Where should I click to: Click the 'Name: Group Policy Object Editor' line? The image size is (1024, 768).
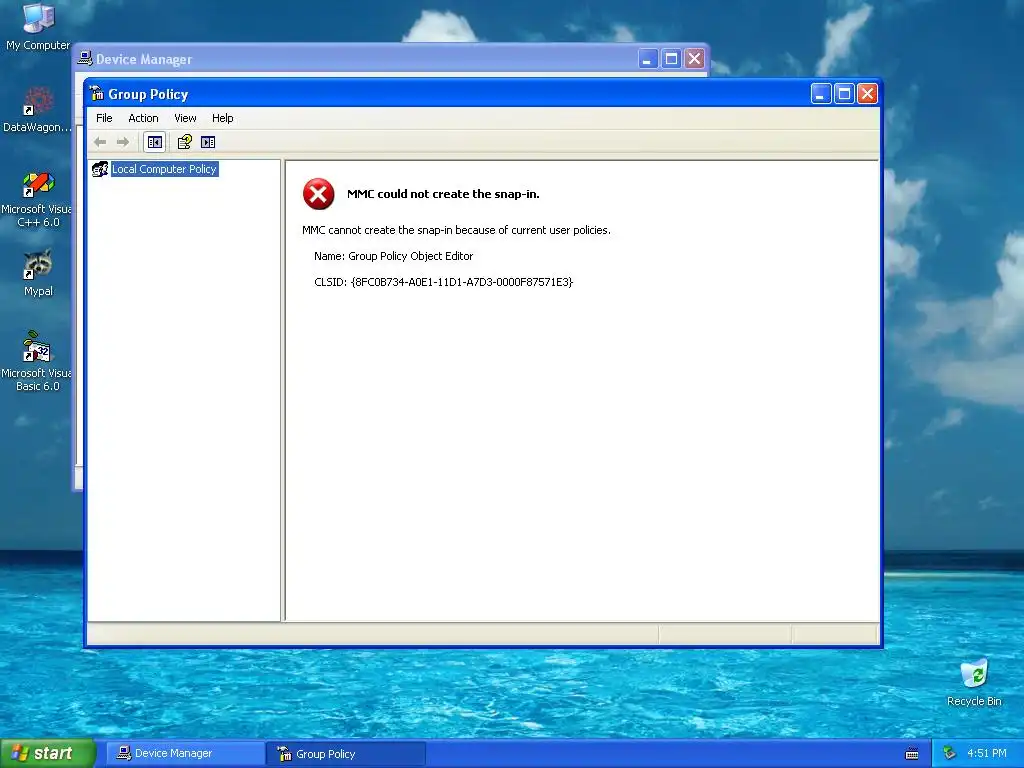pyautogui.click(x=393, y=256)
